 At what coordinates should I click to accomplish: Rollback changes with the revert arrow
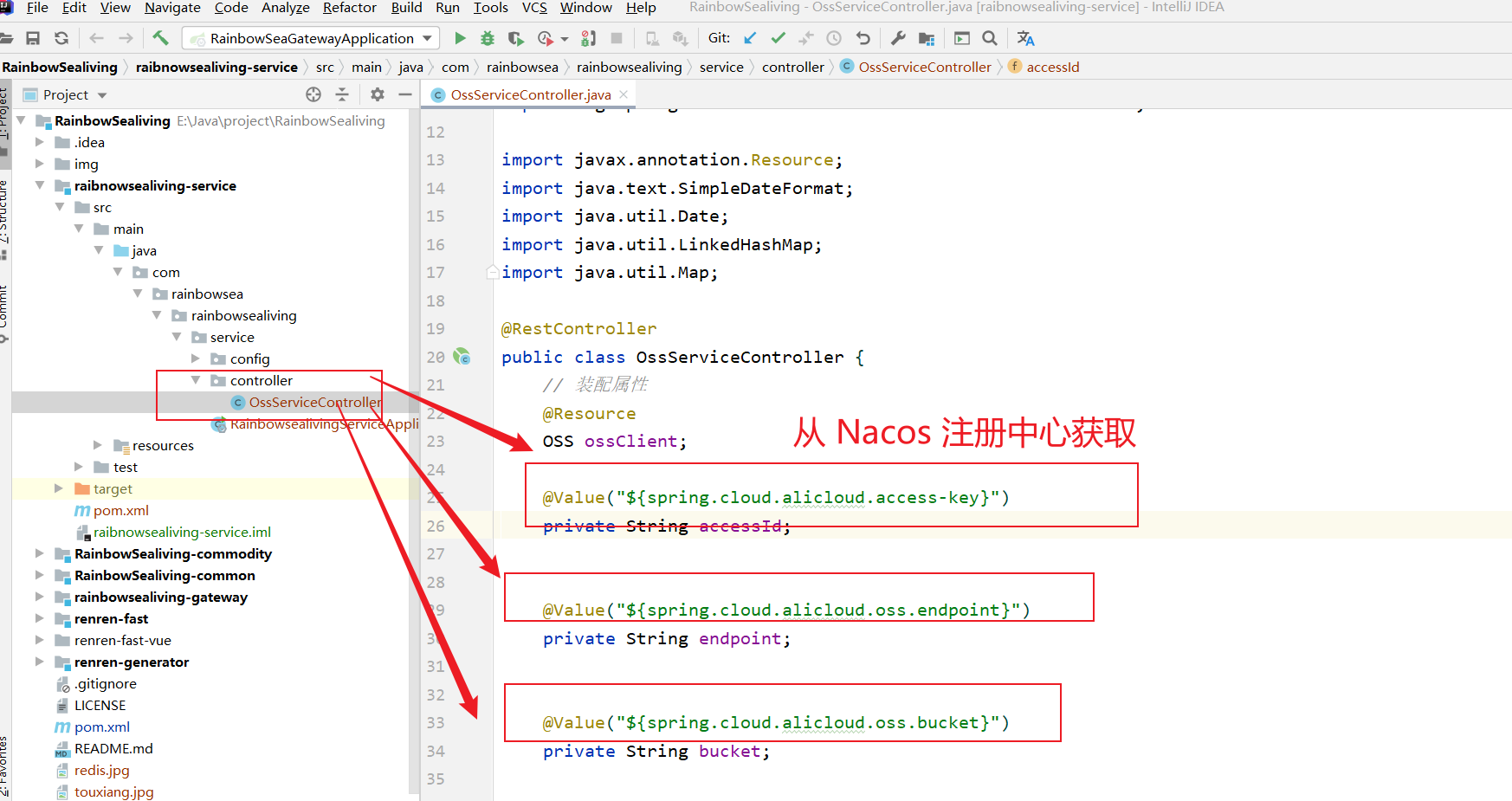coord(863,38)
